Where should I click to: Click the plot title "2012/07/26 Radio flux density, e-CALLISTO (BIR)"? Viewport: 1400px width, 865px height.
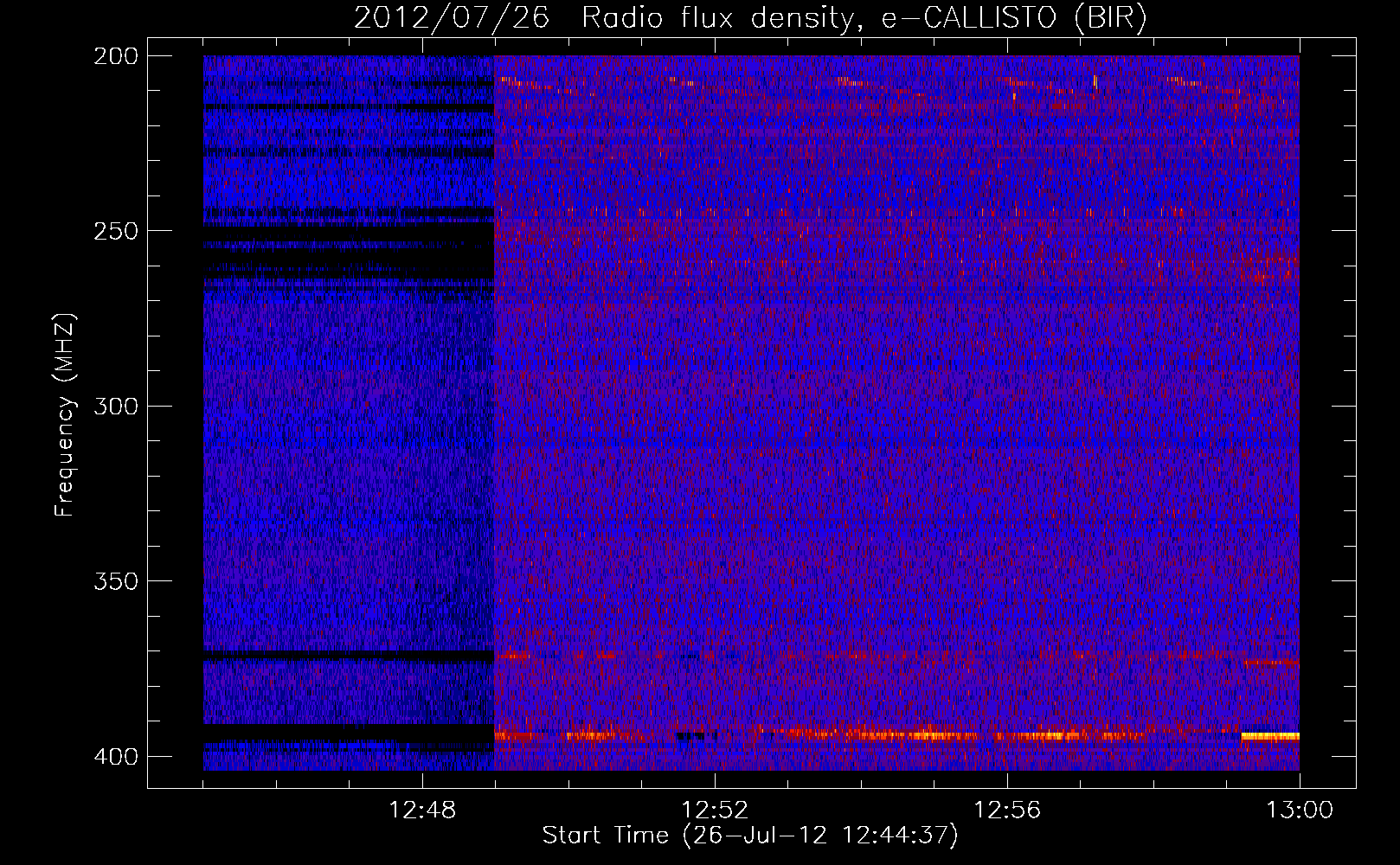click(x=750, y=17)
